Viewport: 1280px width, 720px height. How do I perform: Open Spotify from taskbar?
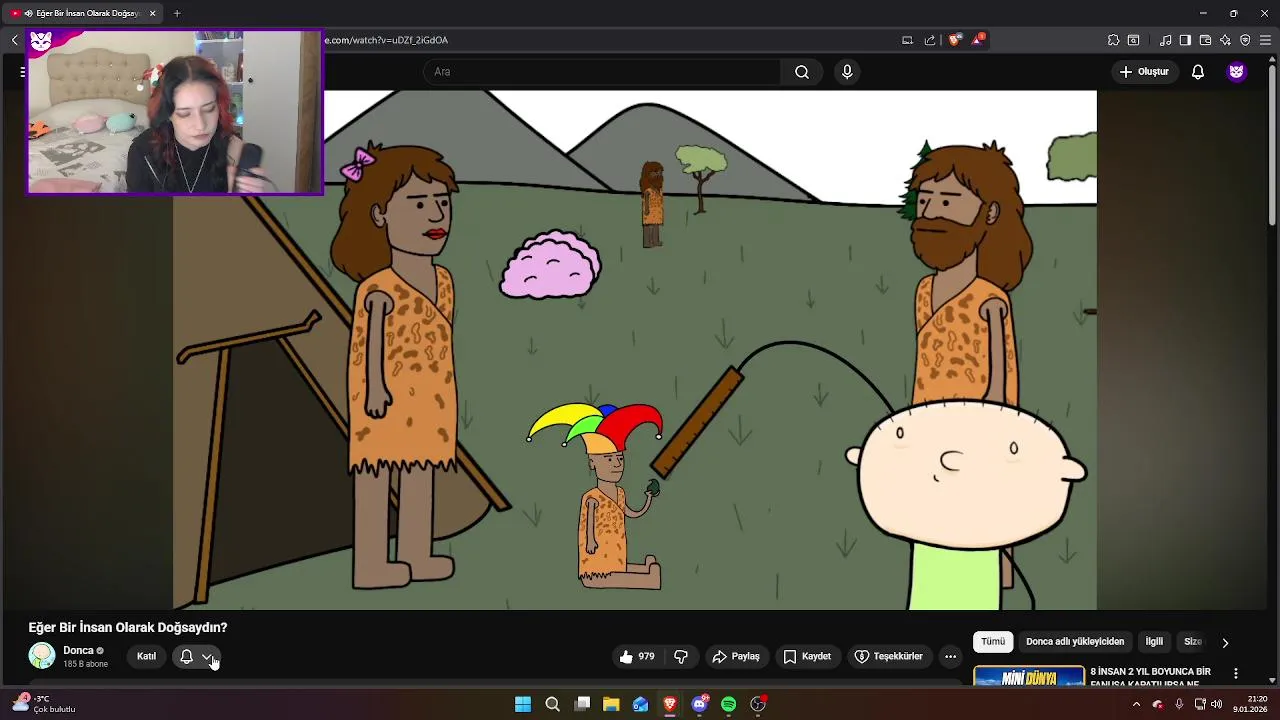pyautogui.click(x=729, y=704)
